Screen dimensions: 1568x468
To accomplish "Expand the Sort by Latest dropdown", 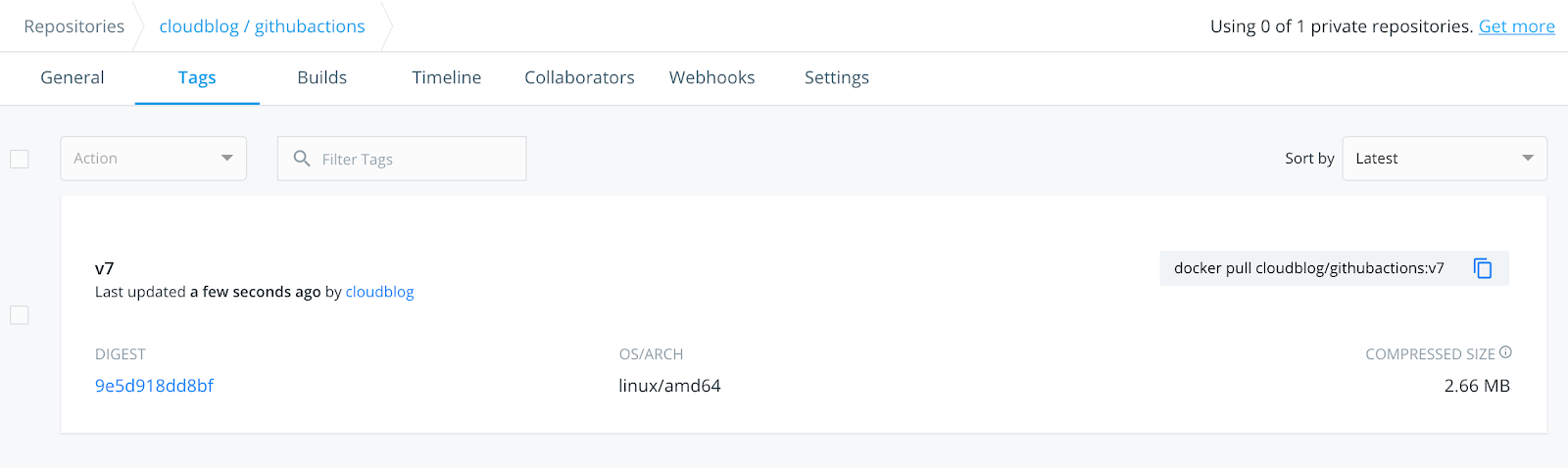I will click(x=1444, y=159).
